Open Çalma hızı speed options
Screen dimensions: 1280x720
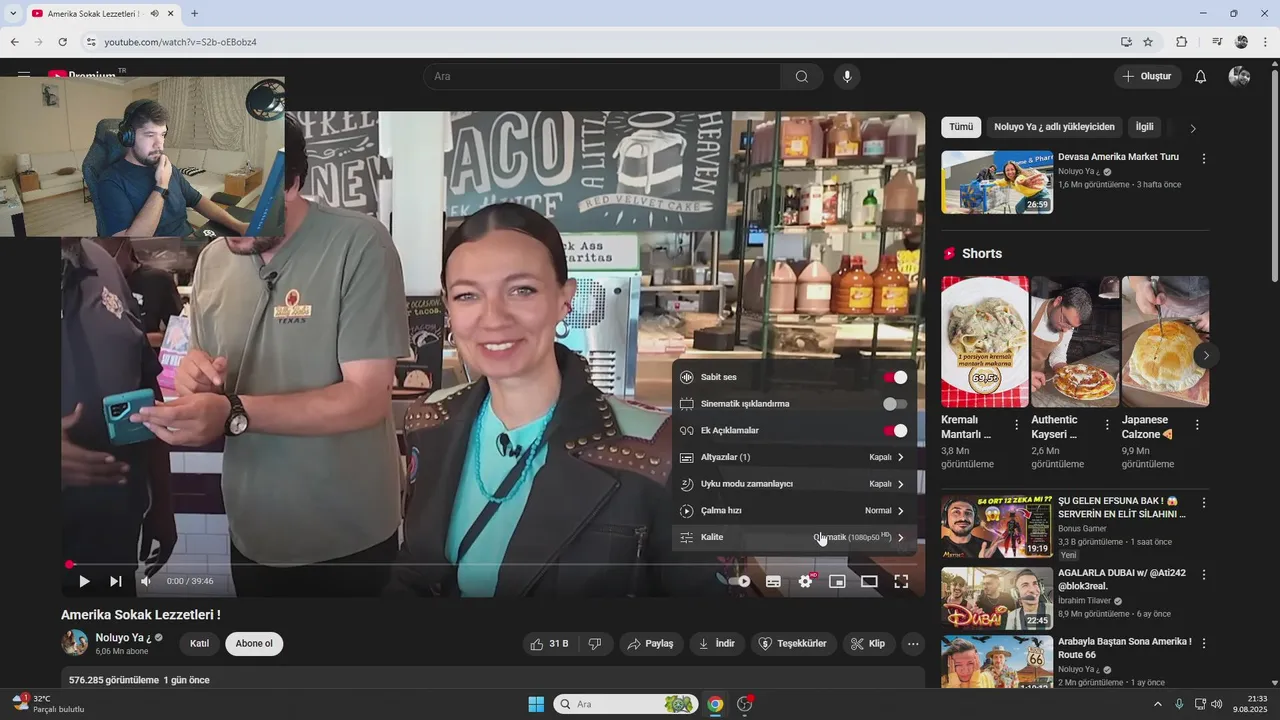tap(794, 510)
